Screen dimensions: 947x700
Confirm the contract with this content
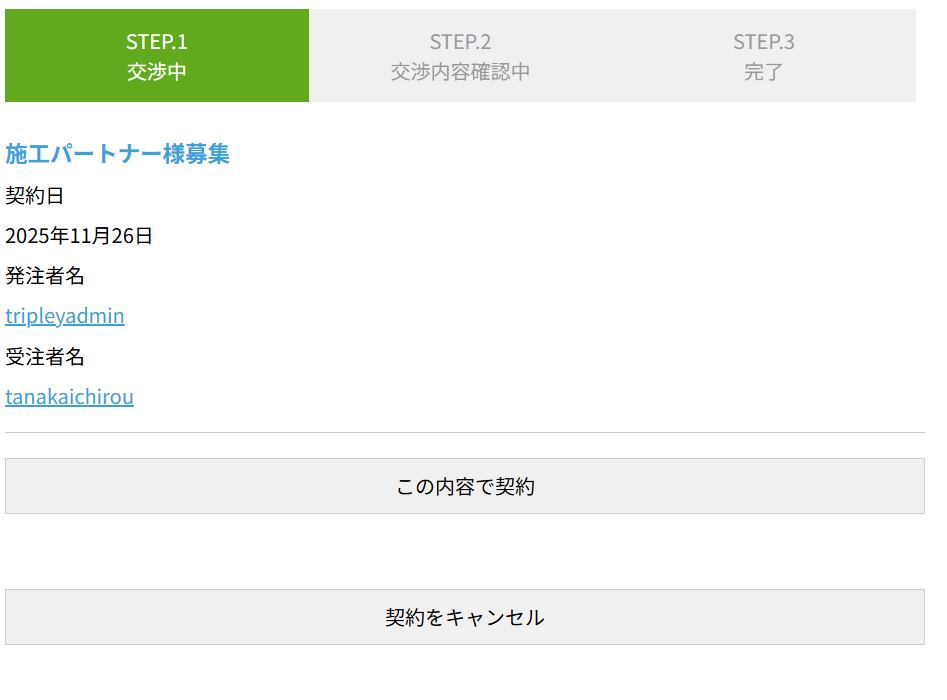coord(465,487)
